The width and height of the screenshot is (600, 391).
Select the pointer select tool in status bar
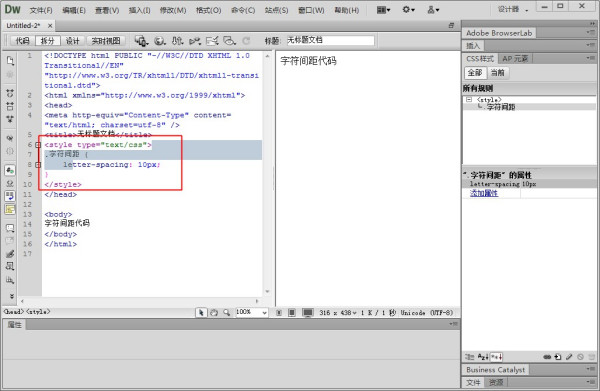(201, 313)
